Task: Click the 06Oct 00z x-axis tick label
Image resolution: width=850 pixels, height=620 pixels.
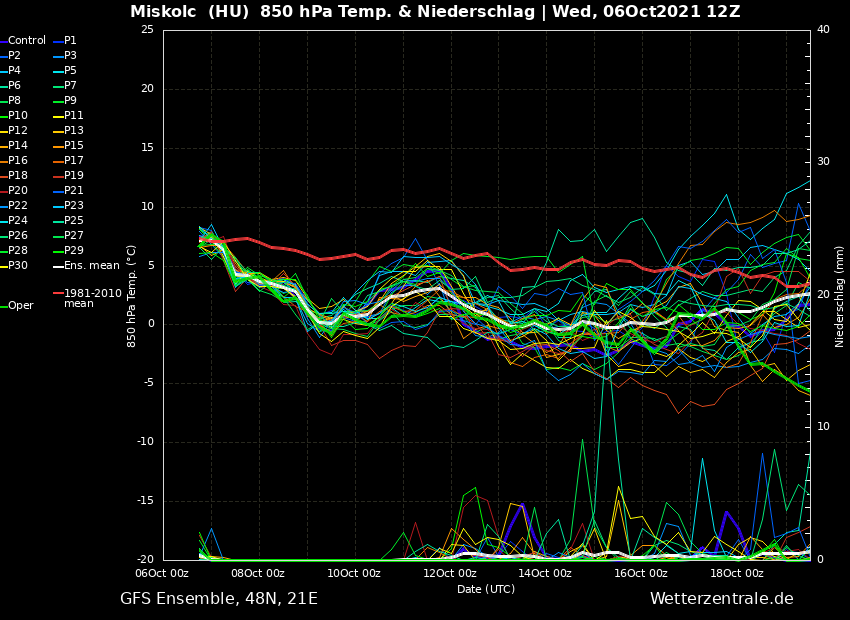Action: 162,574
